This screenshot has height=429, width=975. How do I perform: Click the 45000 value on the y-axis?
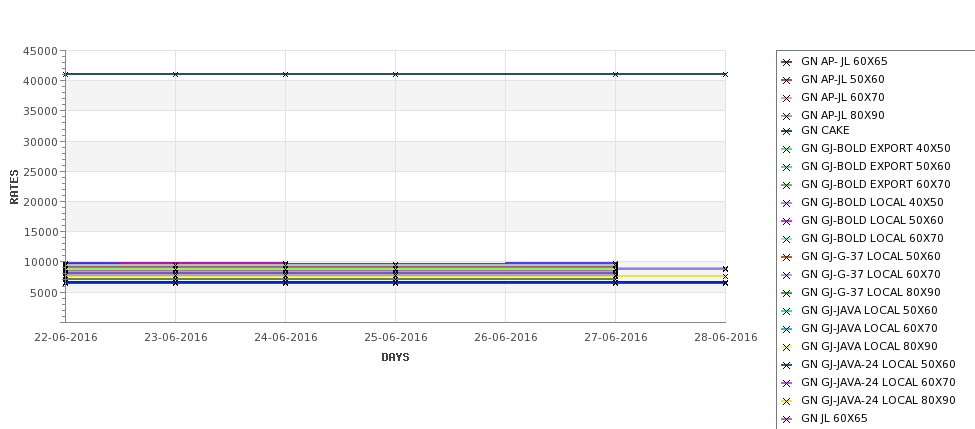click(x=40, y=52)
